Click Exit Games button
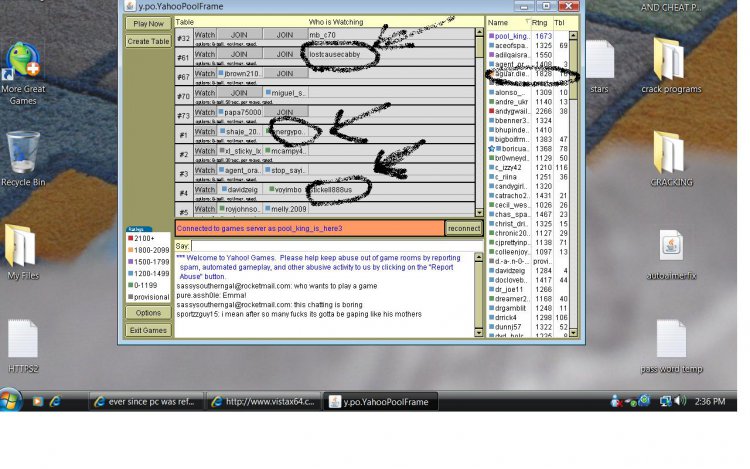The image size is (750, 469). pyautogui.click(x=148, y=330)
